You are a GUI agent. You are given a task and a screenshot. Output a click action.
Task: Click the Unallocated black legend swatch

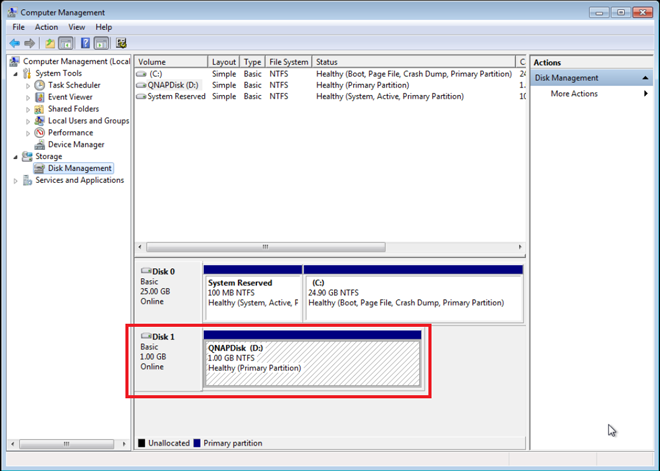click(141, 443)
